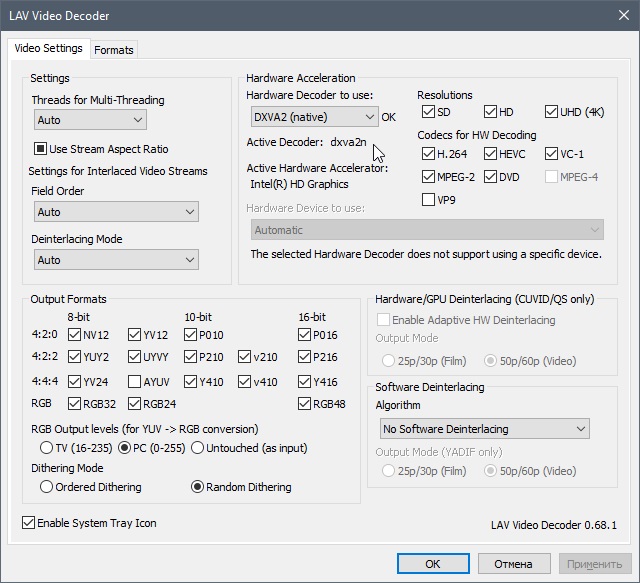Enable VP9 hardware decoding checkbox

[x=429, y=199]
